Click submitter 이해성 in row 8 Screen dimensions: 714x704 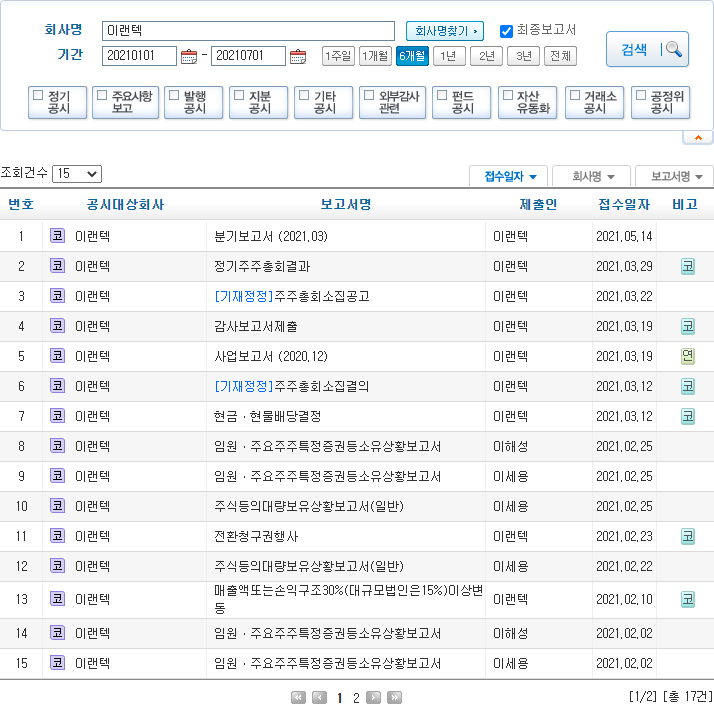[510, 446]
